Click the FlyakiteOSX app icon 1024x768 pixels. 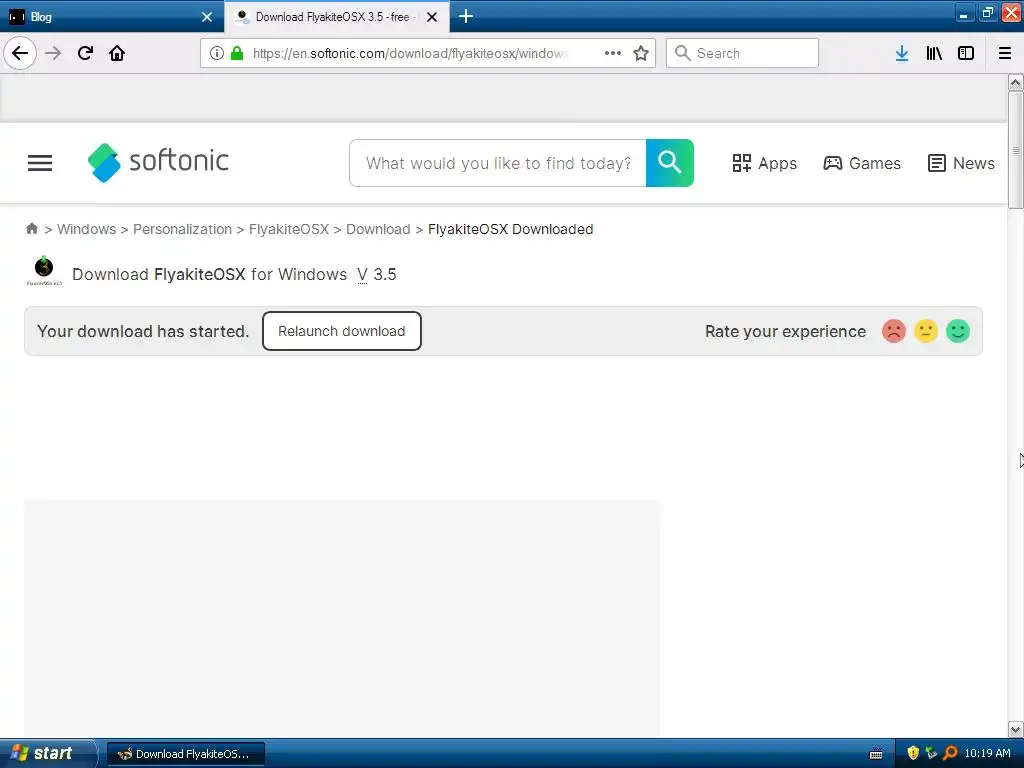[44, 271]
